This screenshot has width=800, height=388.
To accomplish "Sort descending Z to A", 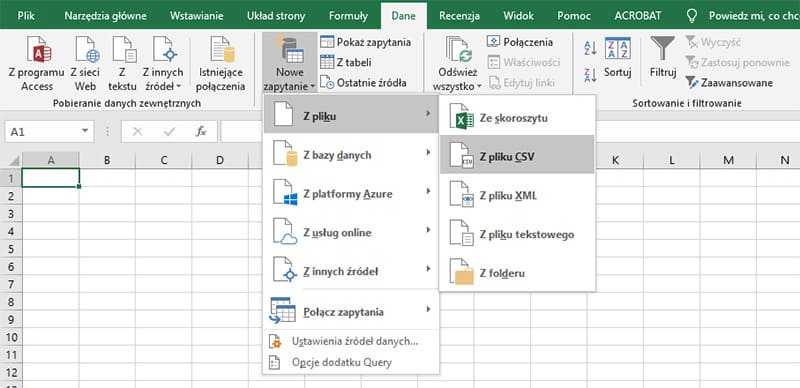I will [590, 75].
